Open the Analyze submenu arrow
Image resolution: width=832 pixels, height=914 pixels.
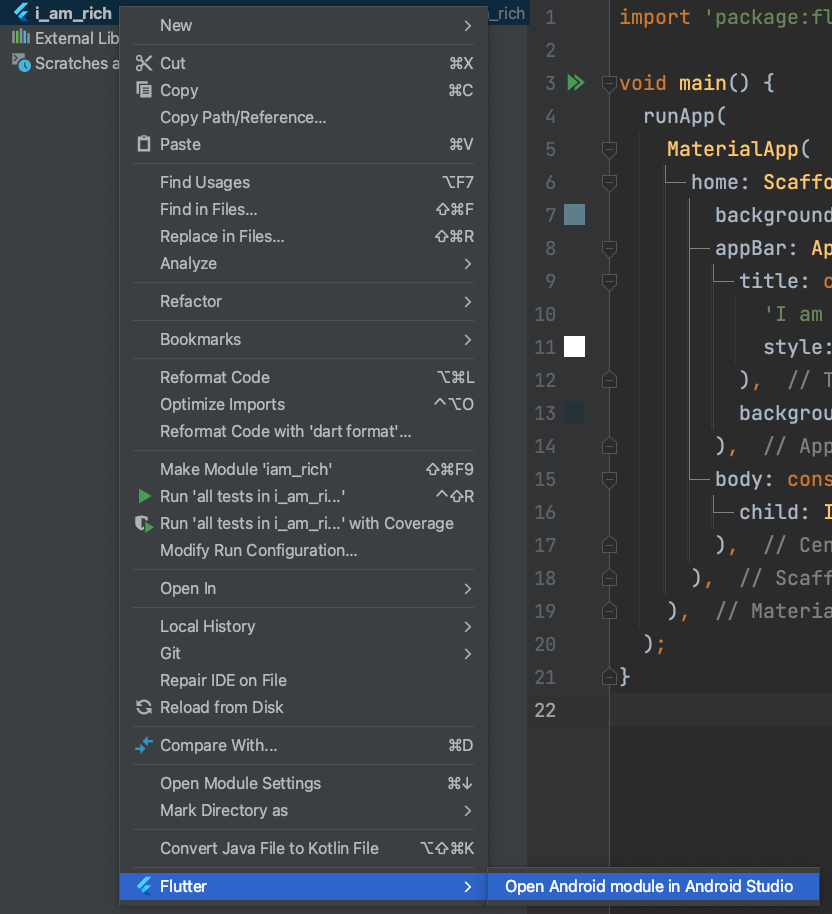coord(468,263)
